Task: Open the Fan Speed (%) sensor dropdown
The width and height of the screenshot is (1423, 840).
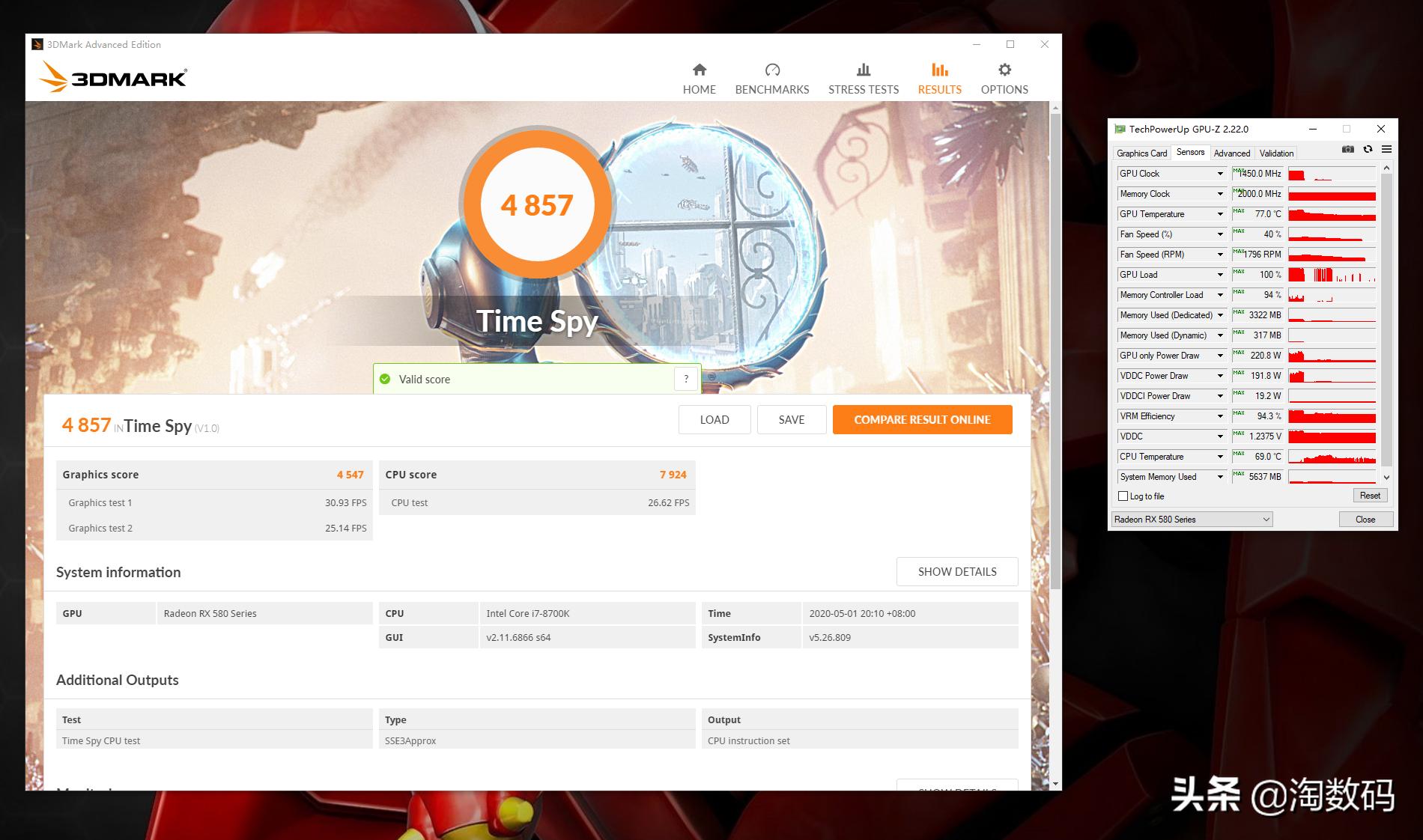Action: tap(1220, 234)
